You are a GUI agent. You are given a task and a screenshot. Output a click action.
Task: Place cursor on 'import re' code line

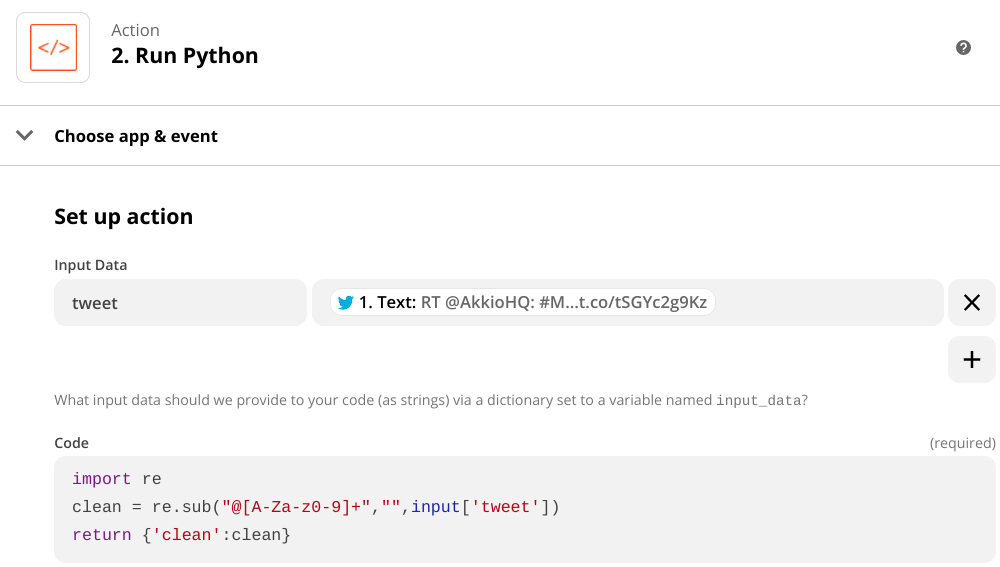click(116, 479)
